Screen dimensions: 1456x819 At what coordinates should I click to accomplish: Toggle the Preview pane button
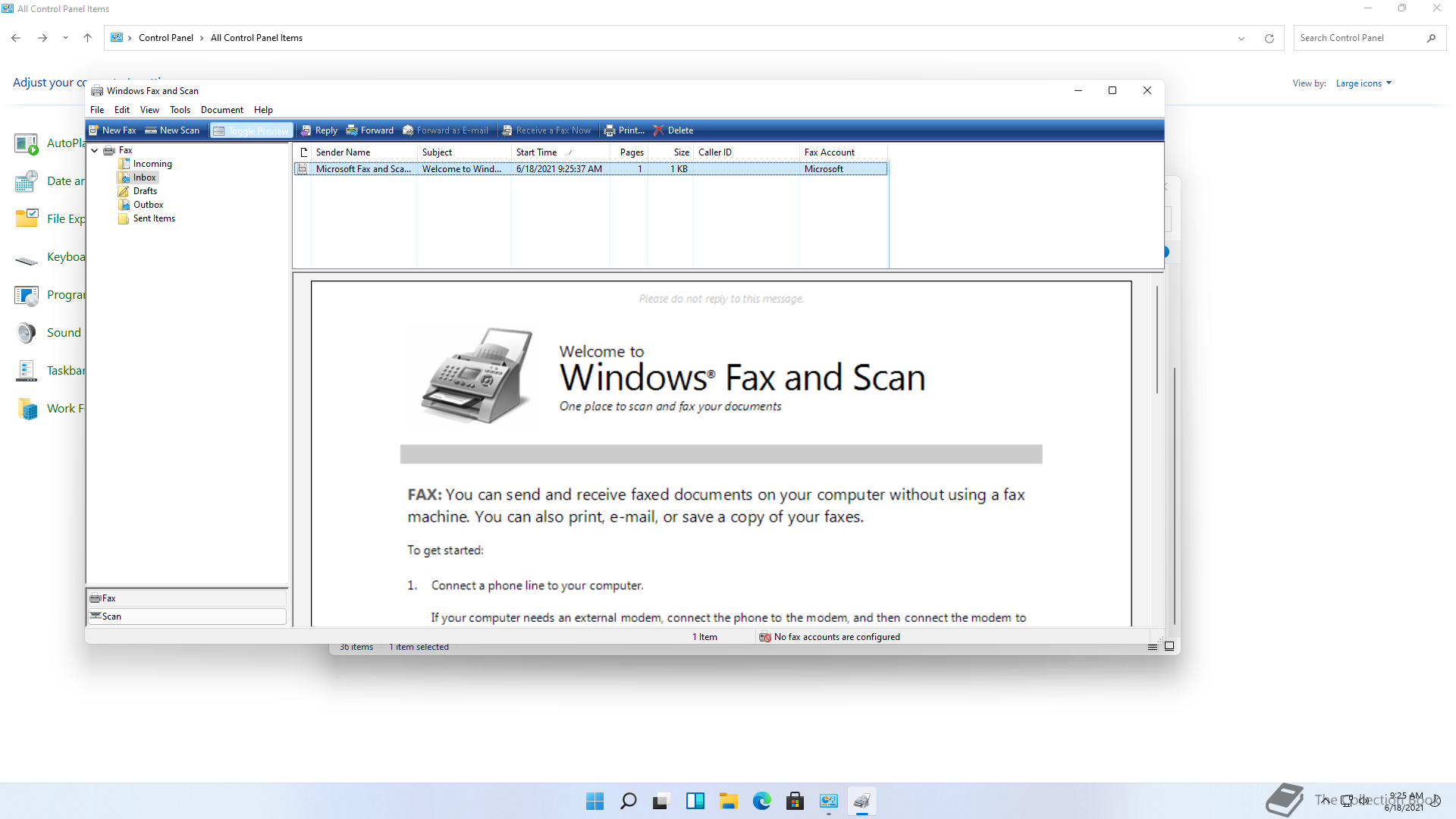pyautogui.click(x=251, y=130)
